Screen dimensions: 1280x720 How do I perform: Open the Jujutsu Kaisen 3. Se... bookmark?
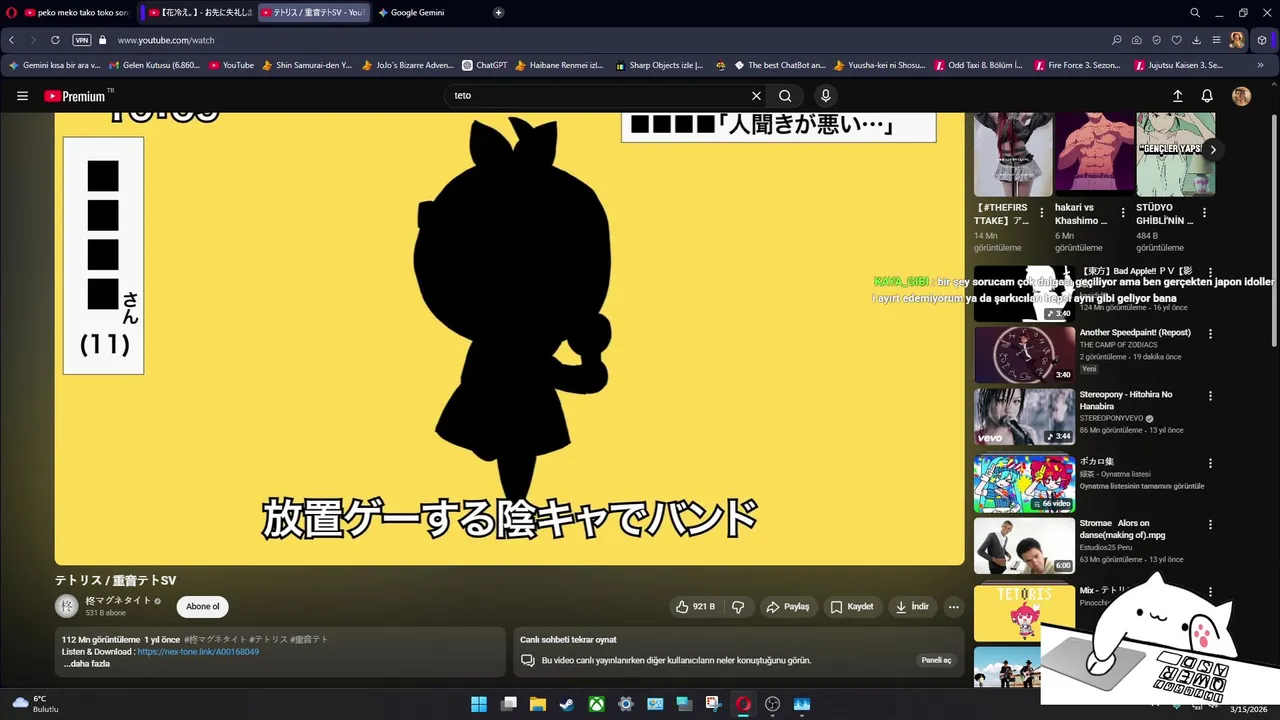1178,65
